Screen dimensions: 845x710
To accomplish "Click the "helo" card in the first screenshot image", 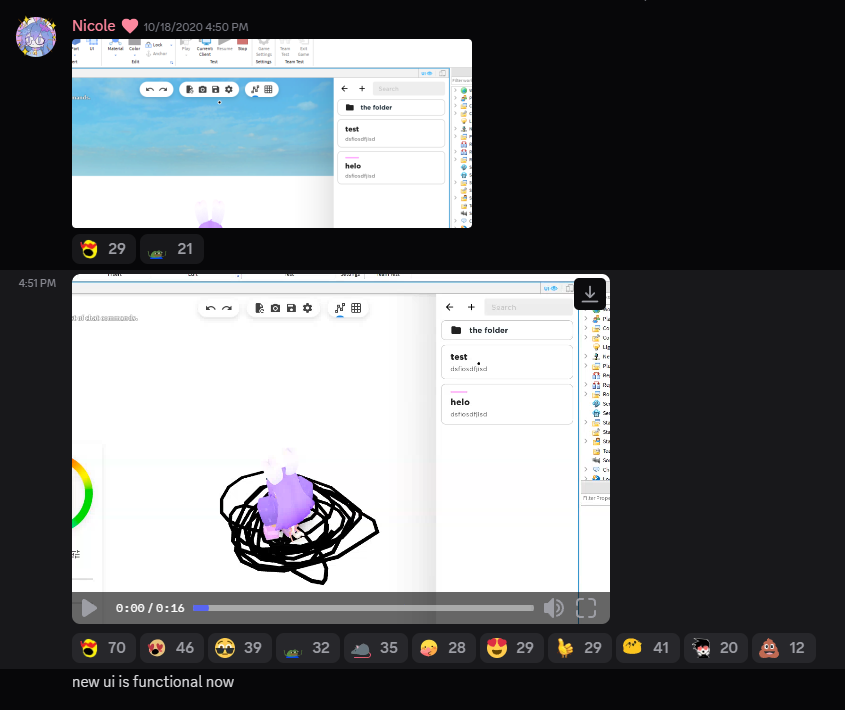I will [391, 168].
